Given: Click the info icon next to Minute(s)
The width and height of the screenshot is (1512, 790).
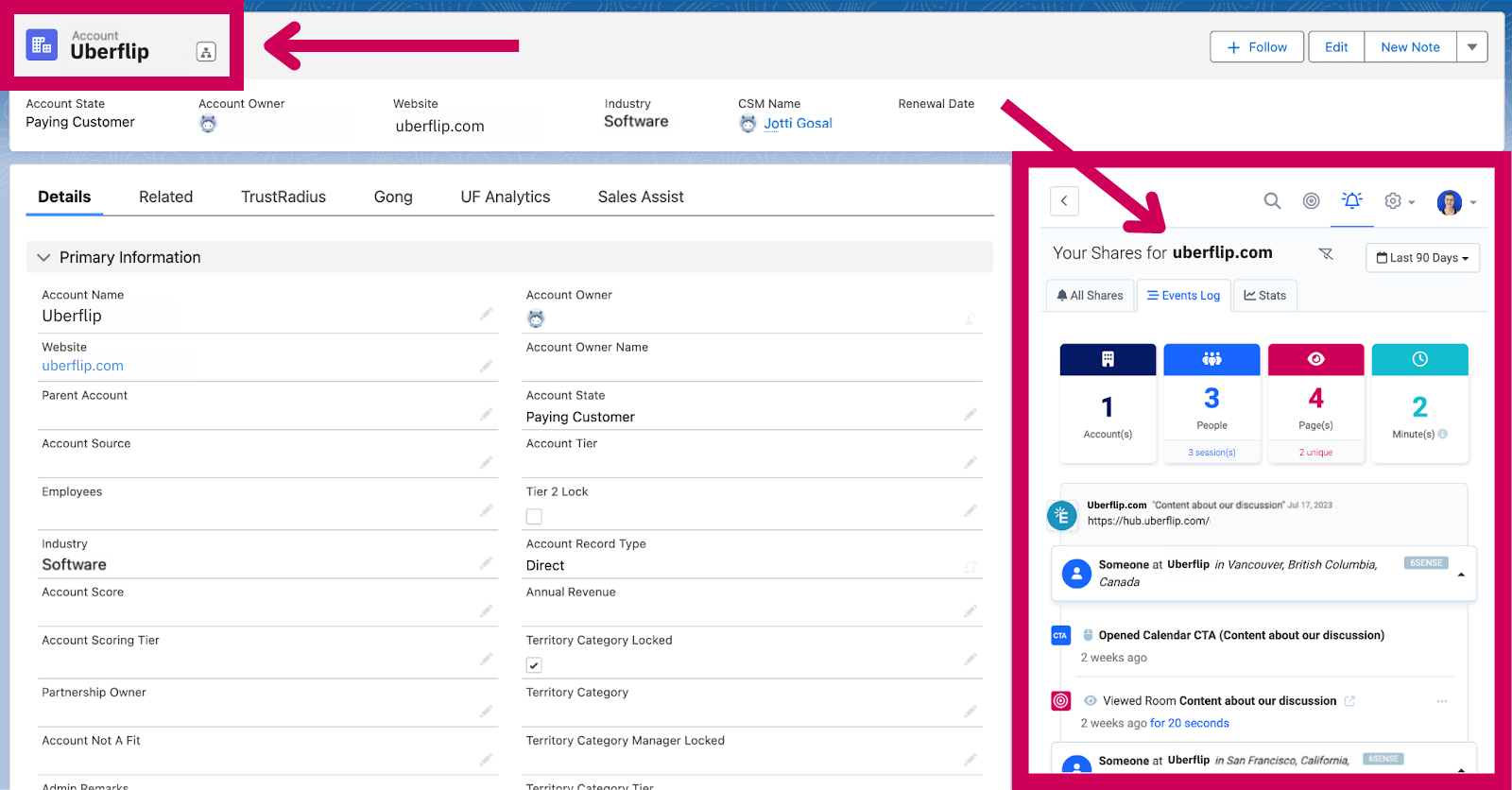Looking at the screenshot, I should (x=1443, y=434).
